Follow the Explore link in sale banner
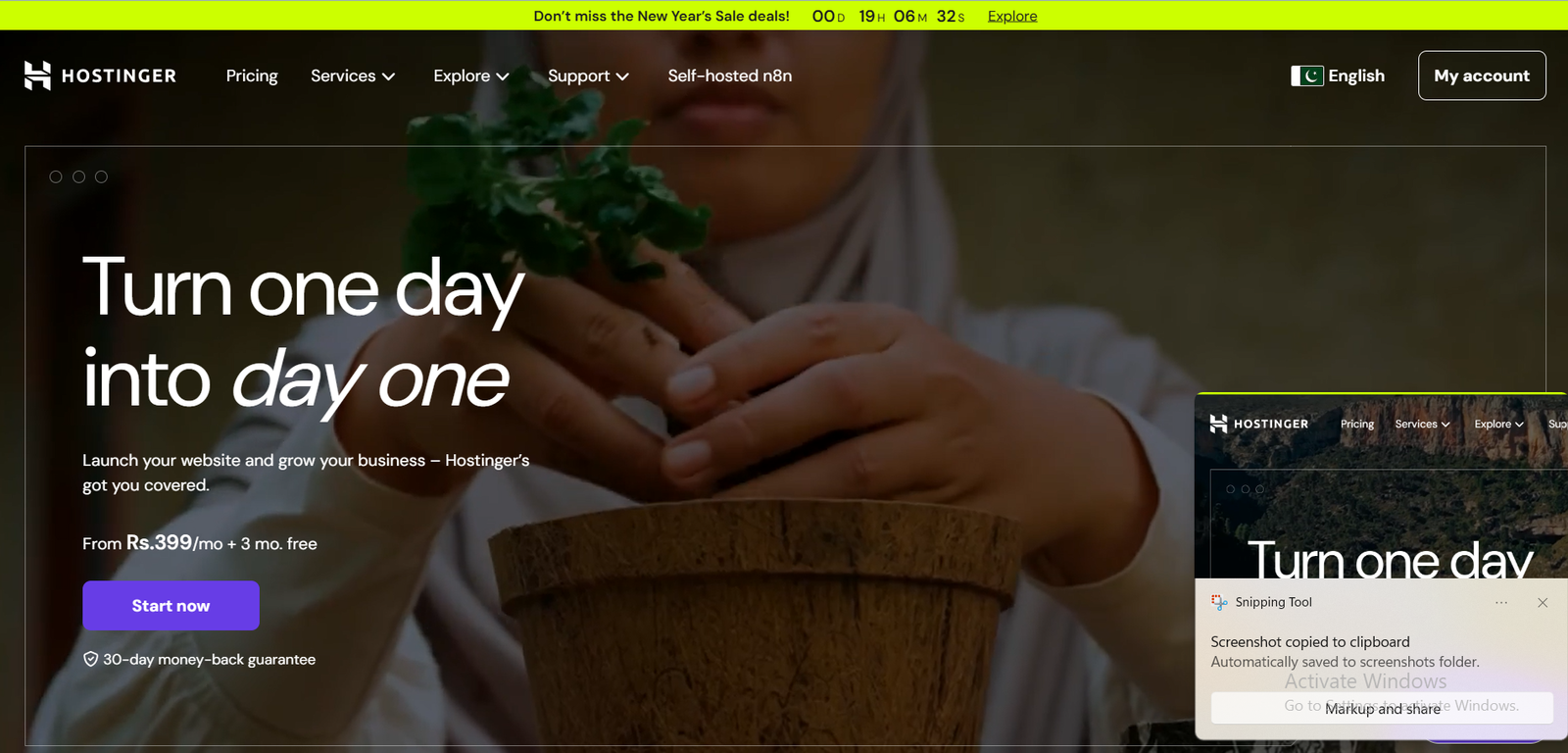This screenshot has height=753, width=1568. pyautogui.click(x=1012, y=16)
